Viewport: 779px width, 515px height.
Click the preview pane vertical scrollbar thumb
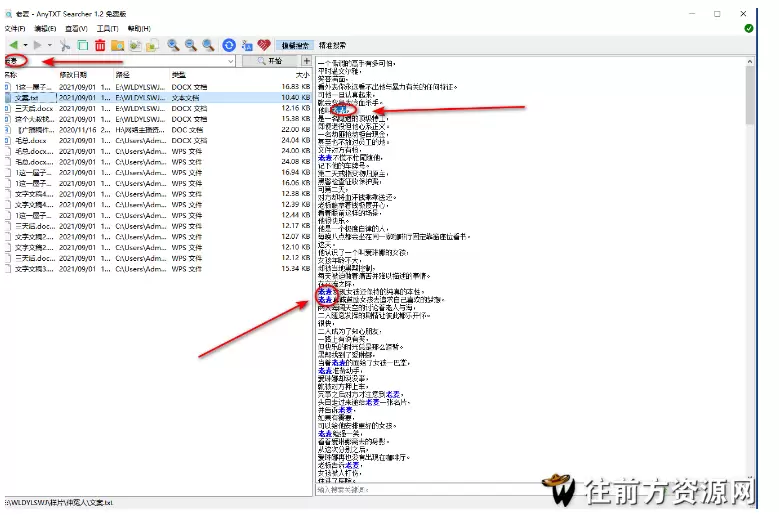click(x=750, y=95)
